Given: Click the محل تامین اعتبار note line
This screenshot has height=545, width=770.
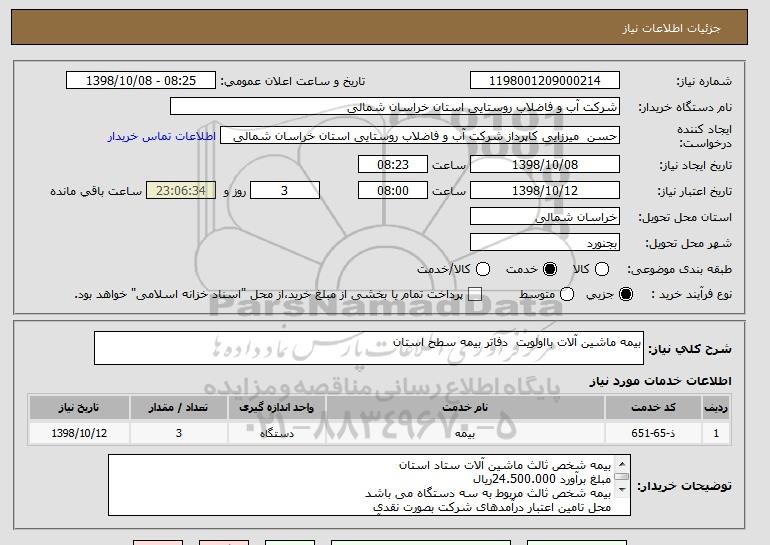Looking at the screenshot, I should 492,507.
